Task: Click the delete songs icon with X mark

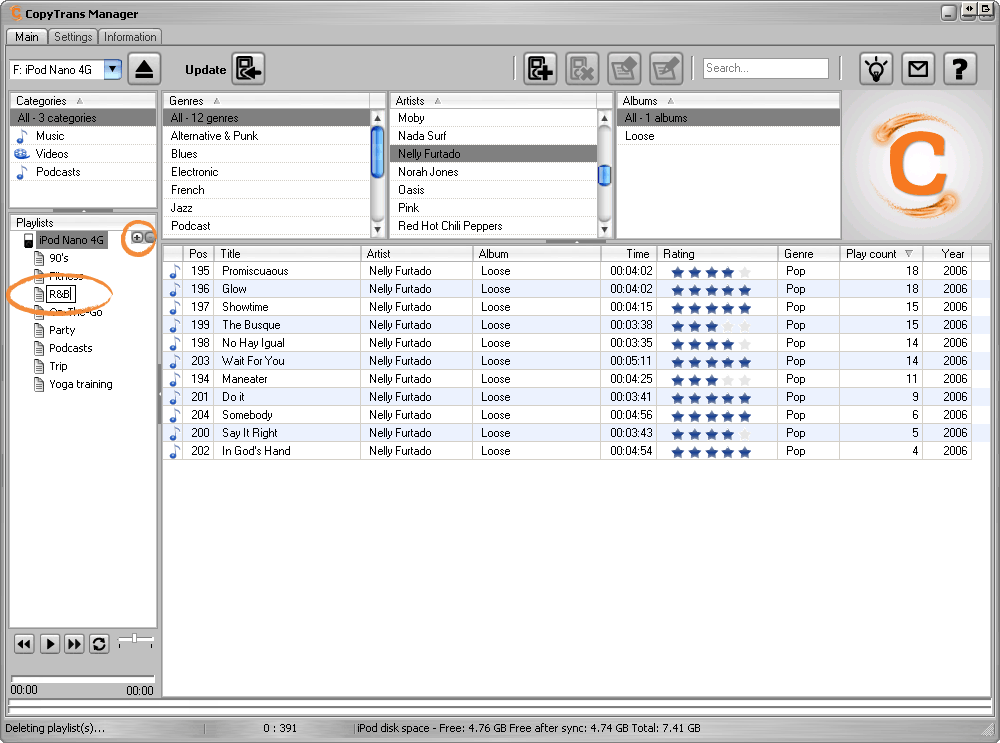Action: pyautogui.click(x=582, y=69)
